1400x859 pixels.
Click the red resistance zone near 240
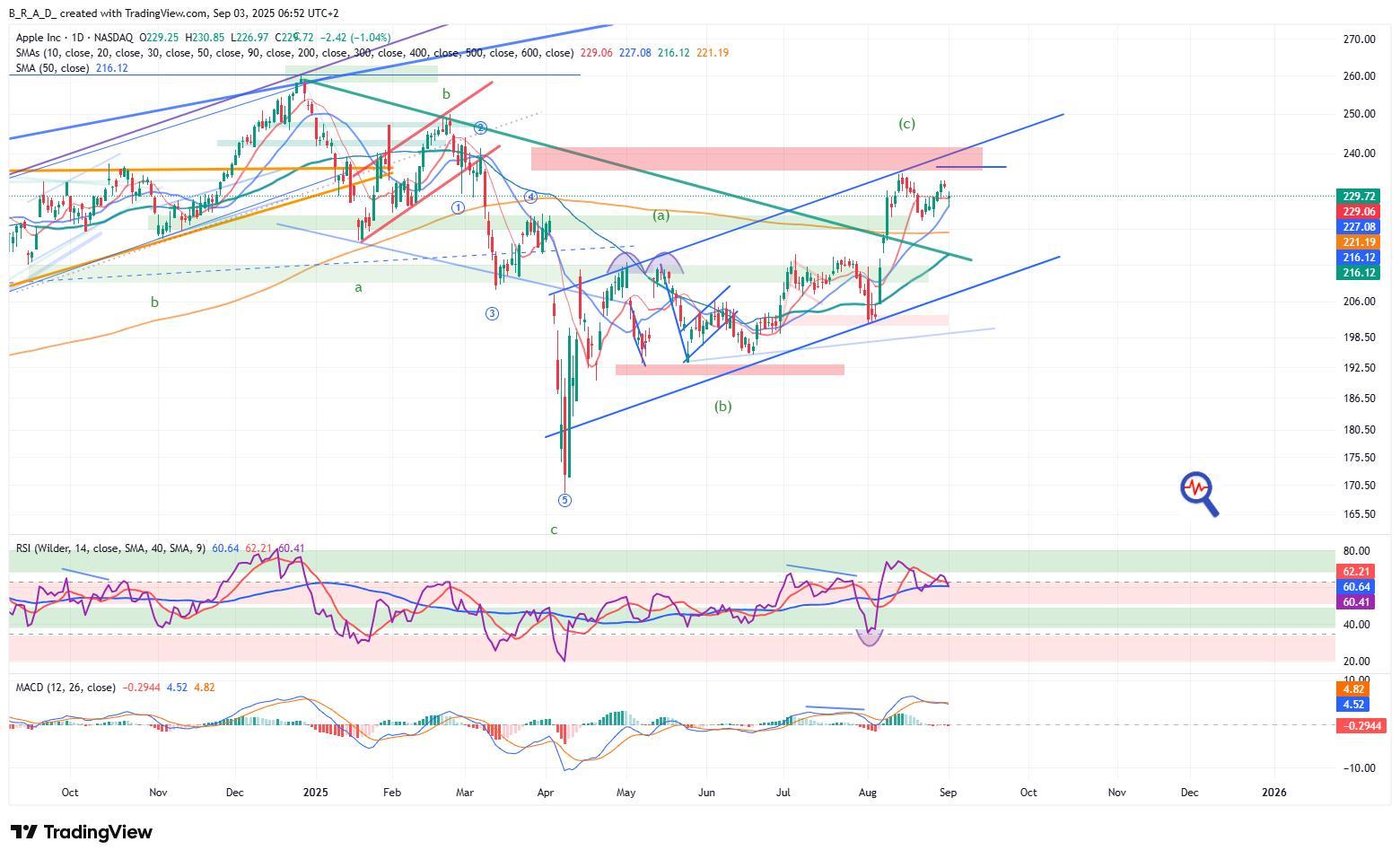click(x=757, y=159)
